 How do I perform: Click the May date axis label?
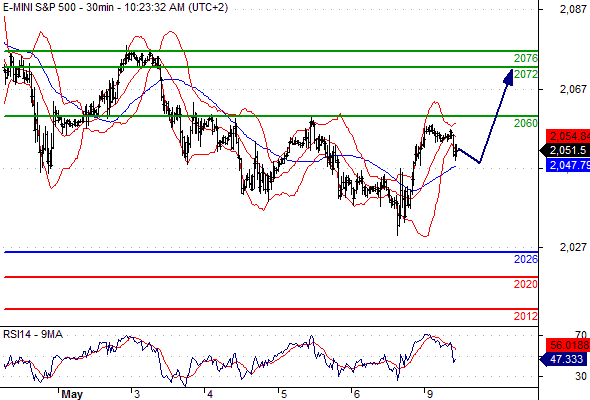point(72,394)
